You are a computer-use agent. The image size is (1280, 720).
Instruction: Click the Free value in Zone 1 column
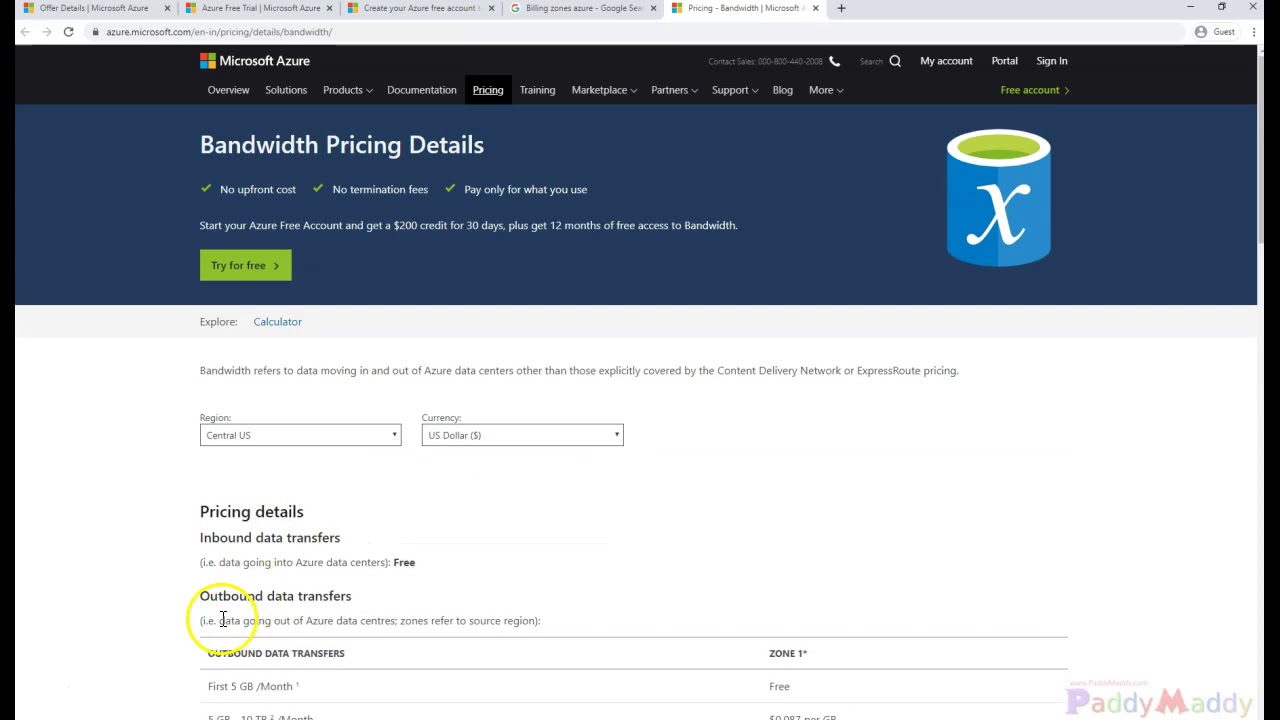pyautogui.click(x=779, y=687)
